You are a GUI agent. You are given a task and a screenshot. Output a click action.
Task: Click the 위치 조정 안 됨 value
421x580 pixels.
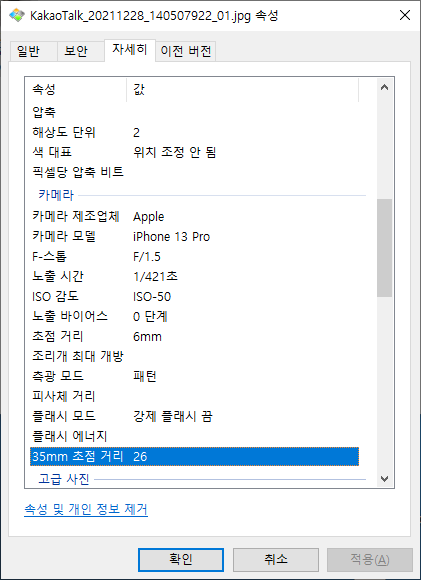coord(174,152)
